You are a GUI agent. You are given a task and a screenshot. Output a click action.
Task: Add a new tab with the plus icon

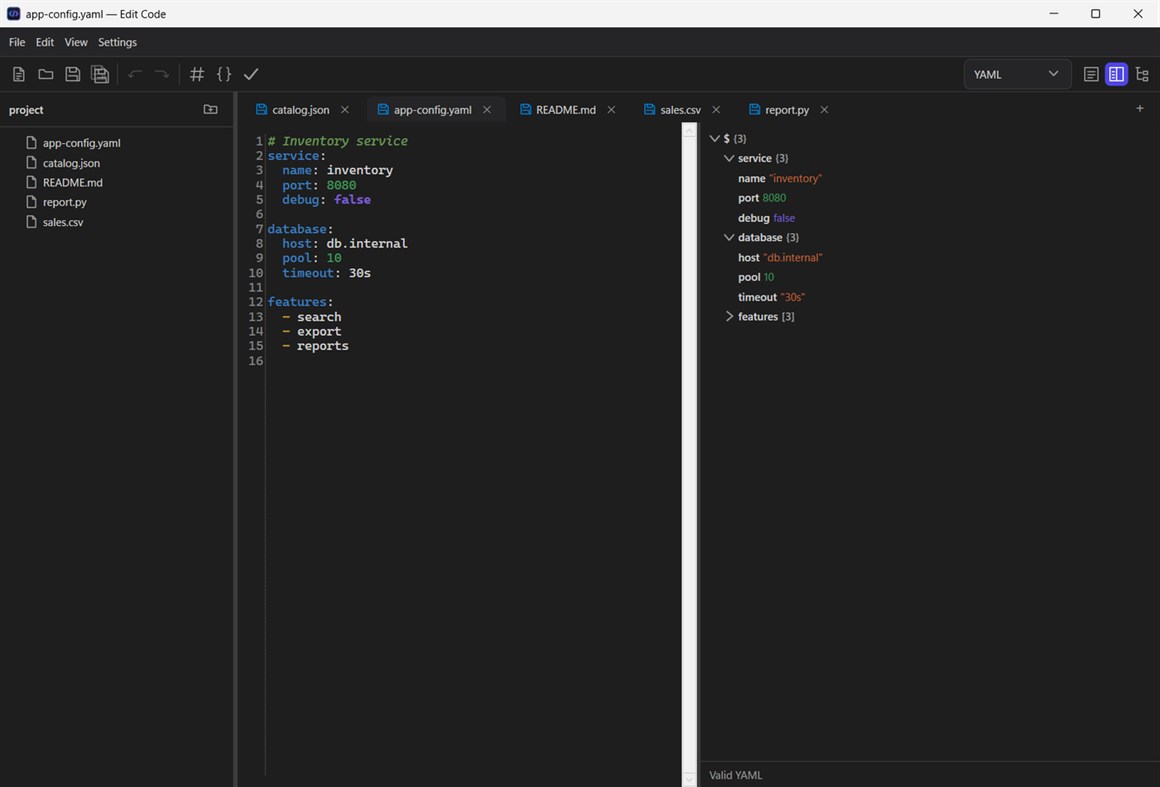[x=1140, y=109]
